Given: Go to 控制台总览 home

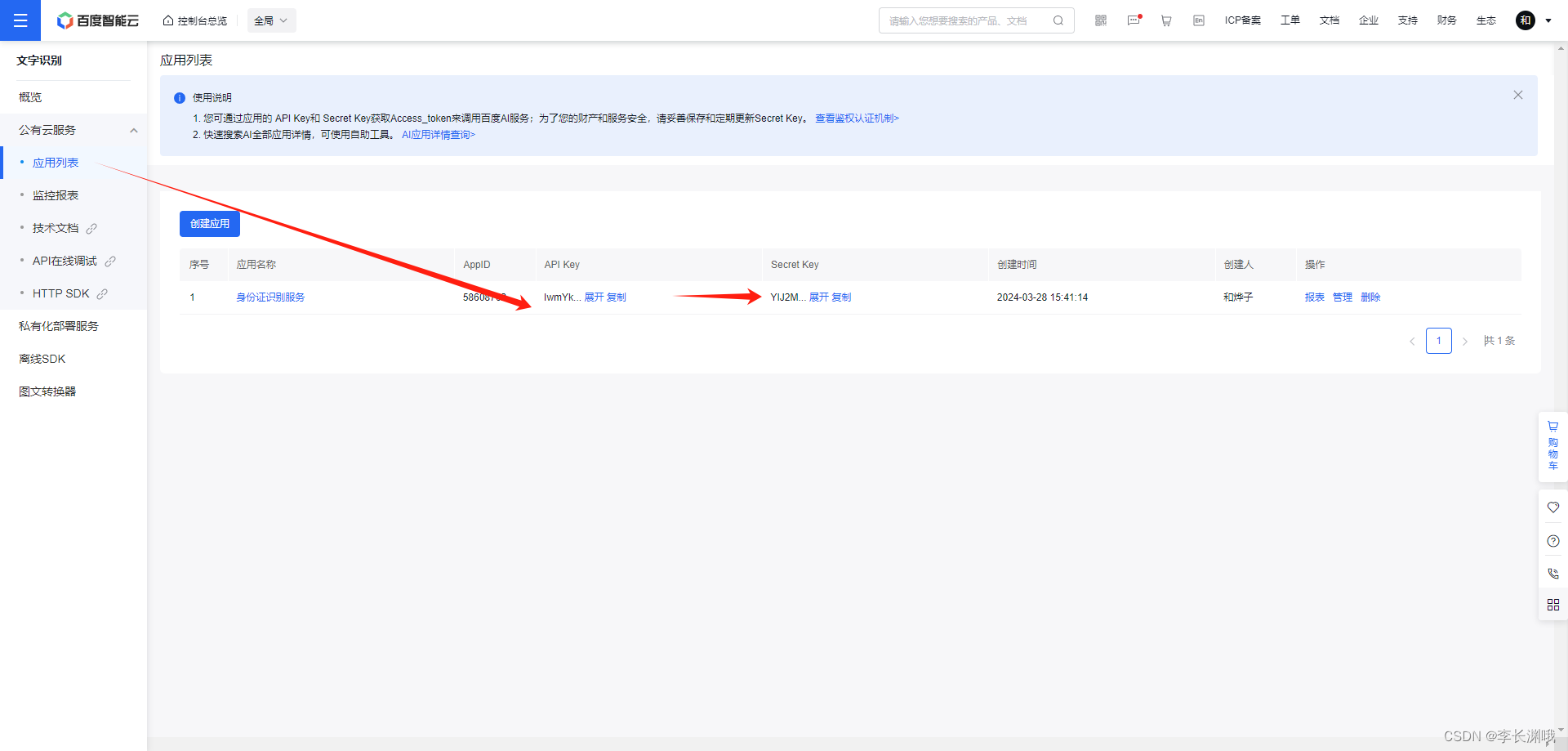Looking at the screenshot, I should point(195,20).
